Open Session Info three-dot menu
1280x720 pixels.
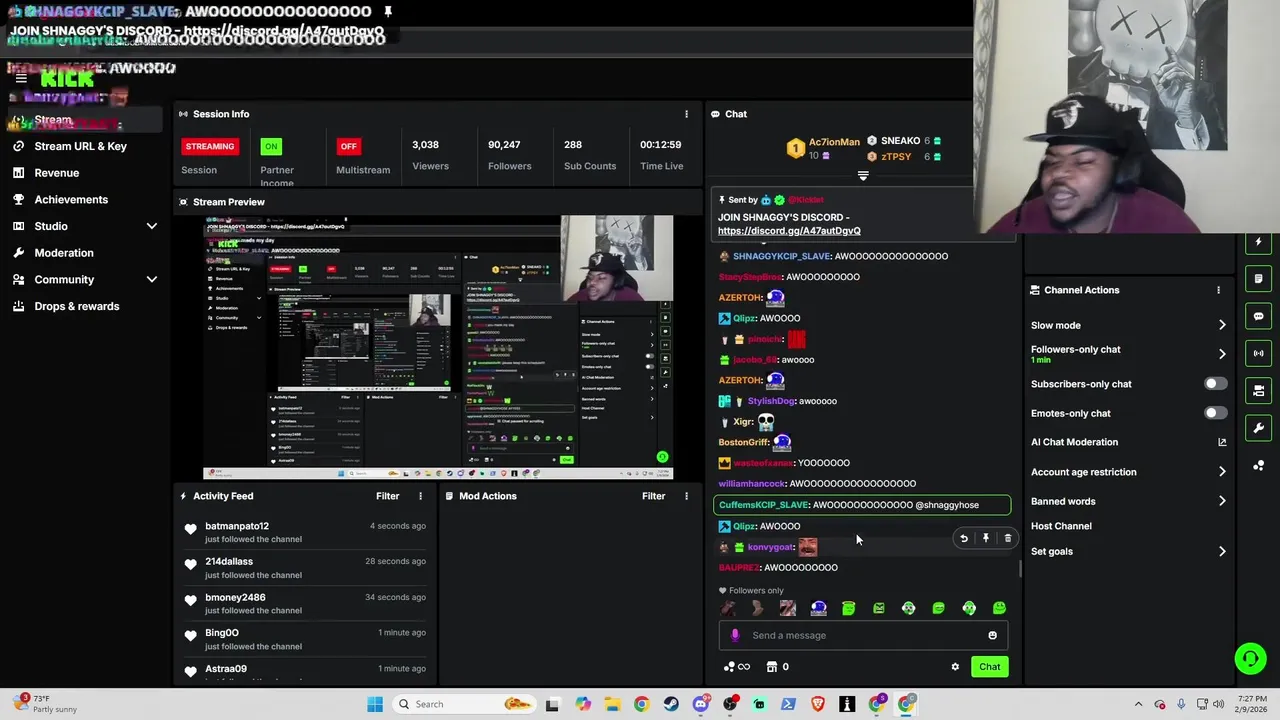click(x=686, y=114)
